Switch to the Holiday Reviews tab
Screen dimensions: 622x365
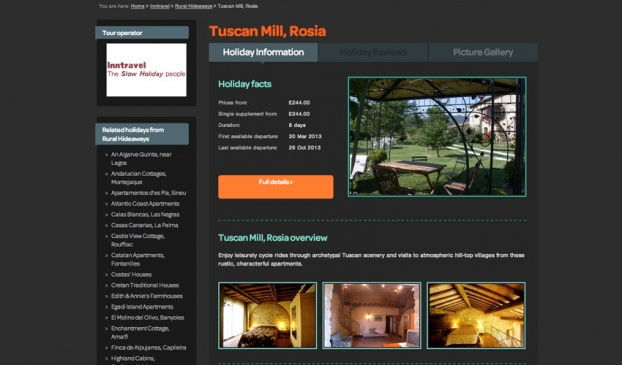[x=373, y=52]
